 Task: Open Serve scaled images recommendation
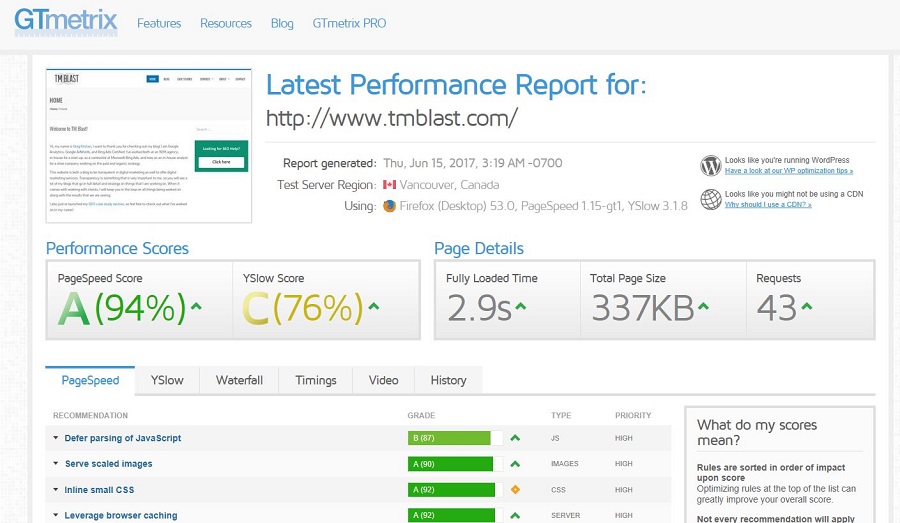point(108,464)
